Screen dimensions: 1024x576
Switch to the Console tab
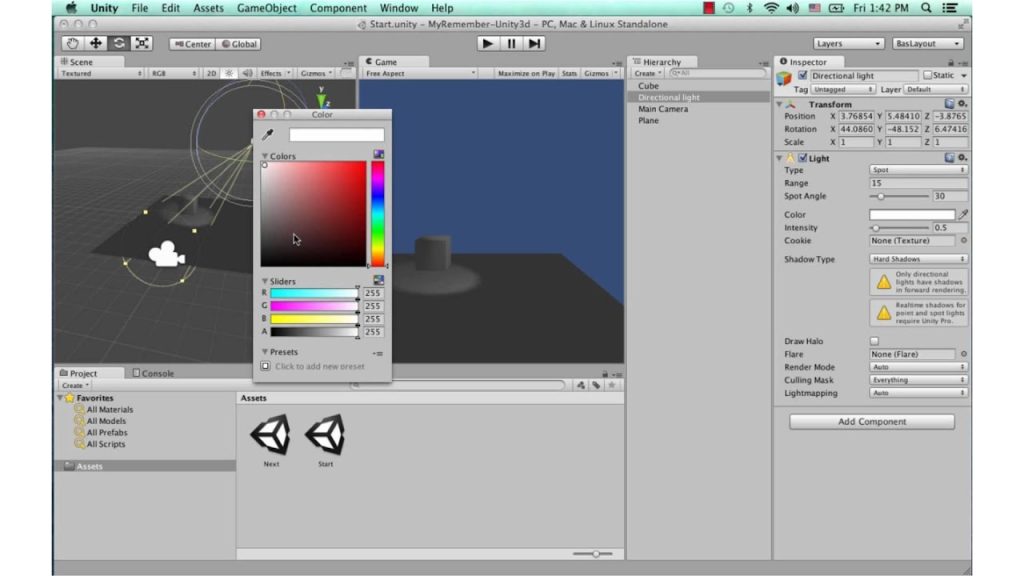[153, 373]
